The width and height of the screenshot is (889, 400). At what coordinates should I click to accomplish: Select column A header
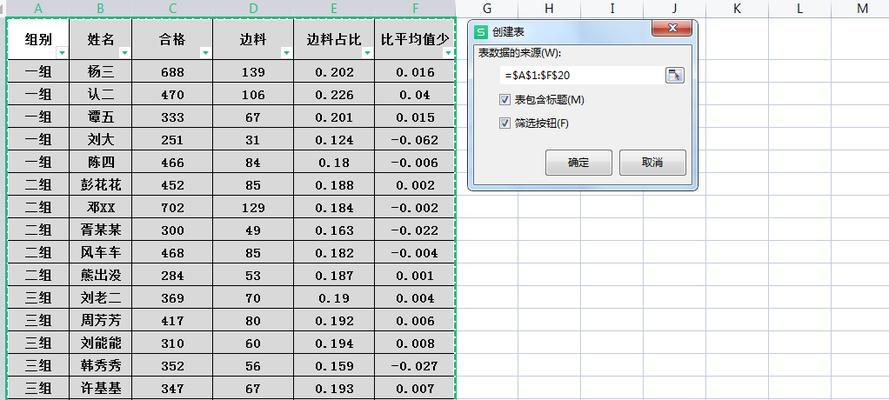pos(38,8)
